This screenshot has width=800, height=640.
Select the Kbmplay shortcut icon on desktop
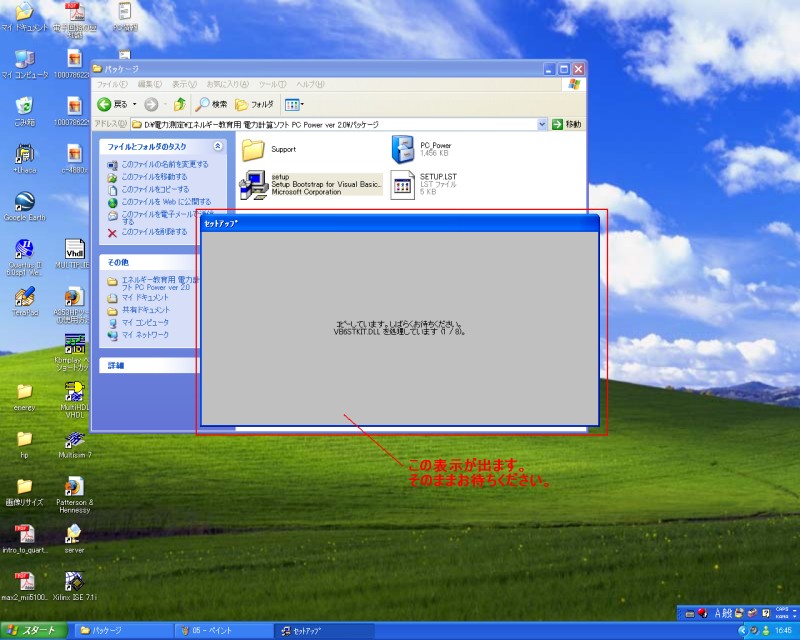[x=74, y=352]
